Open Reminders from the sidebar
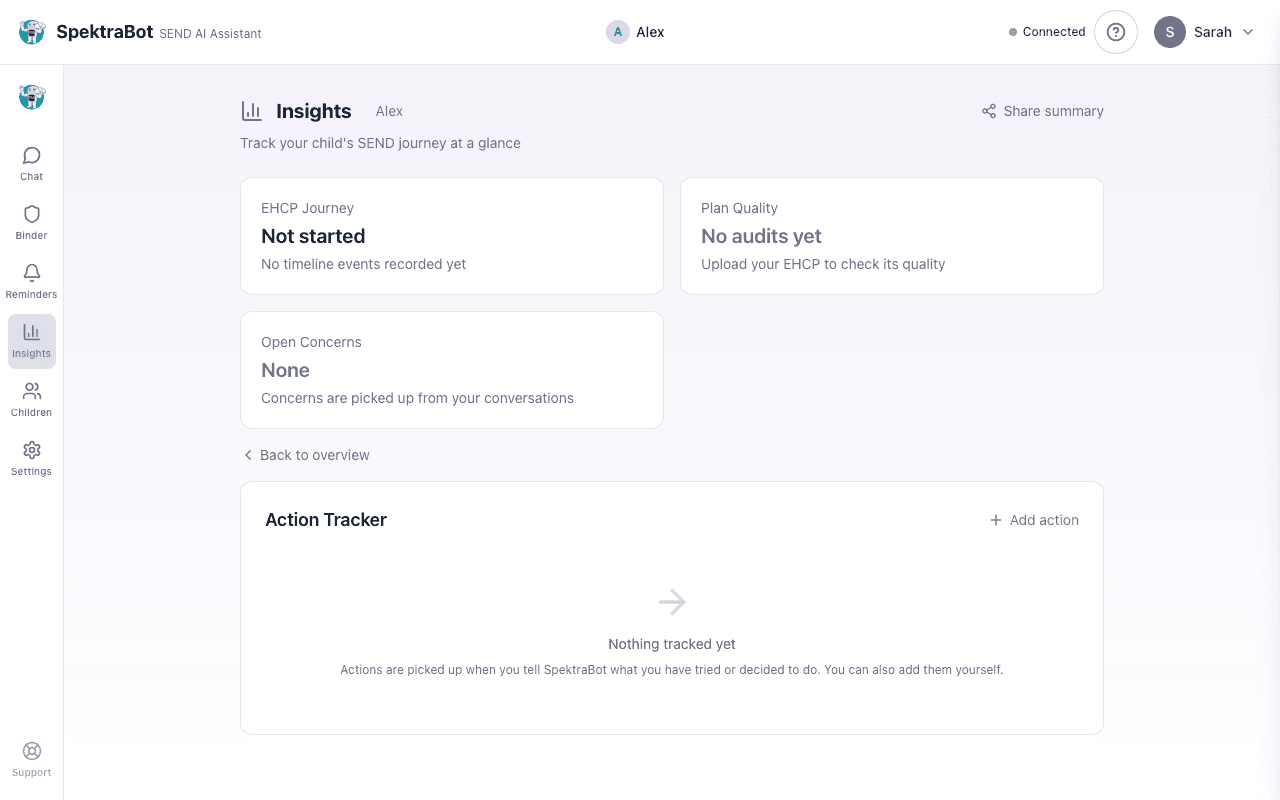Image resolution: width=1280 pixels, height=800 pixels. tap(31, 280)
